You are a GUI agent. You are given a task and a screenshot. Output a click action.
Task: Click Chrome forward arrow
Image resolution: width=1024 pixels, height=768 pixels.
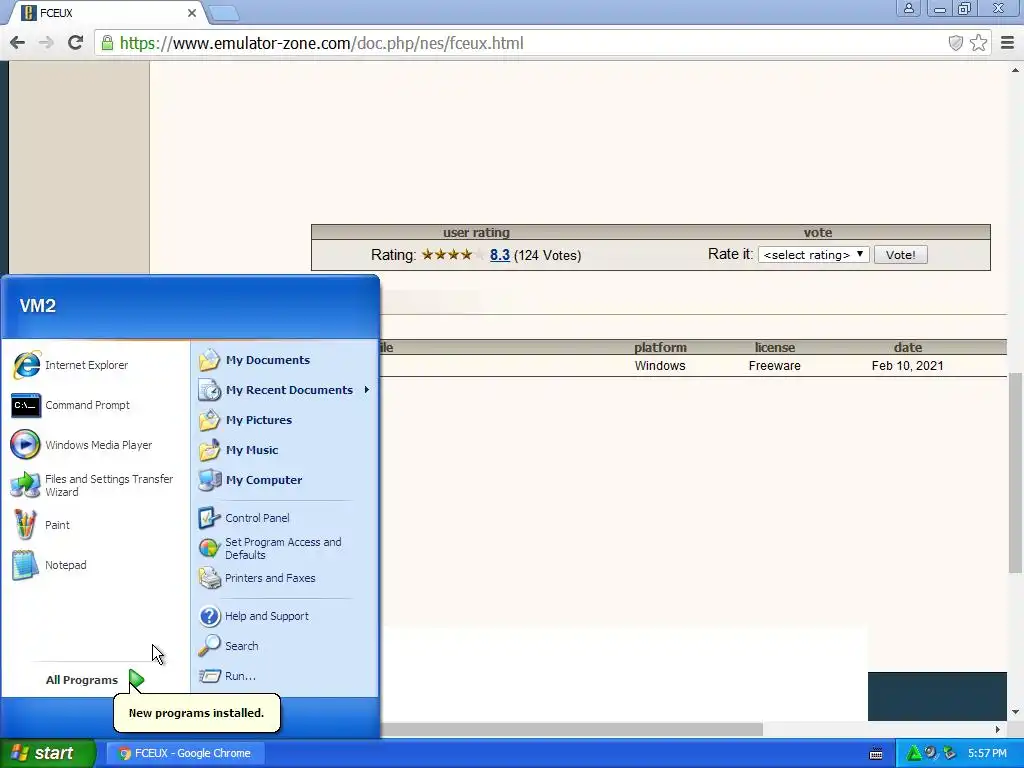[x=46, y=43]
